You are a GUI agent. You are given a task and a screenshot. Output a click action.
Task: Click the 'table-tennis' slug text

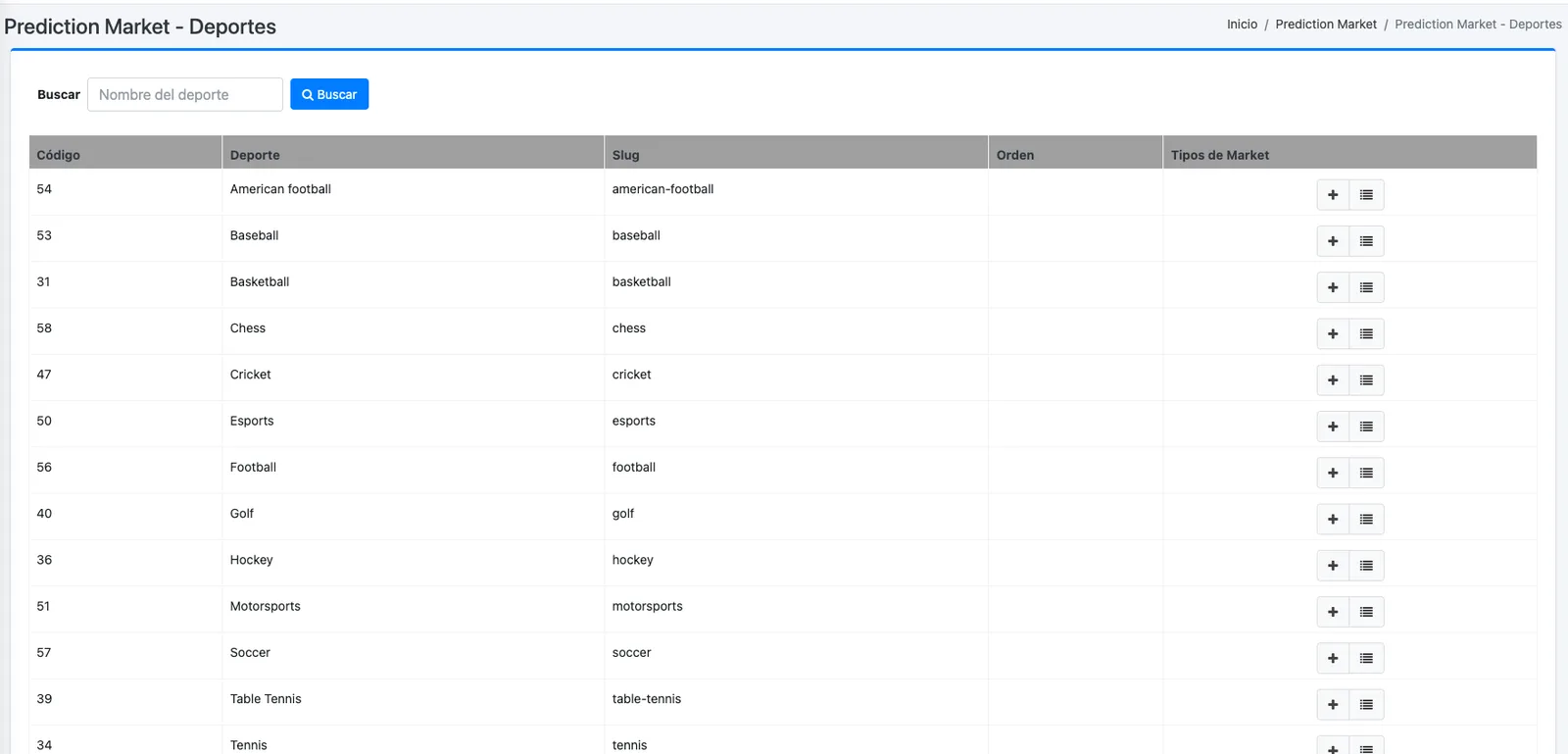pyautogui.click(x=647, y=699)
